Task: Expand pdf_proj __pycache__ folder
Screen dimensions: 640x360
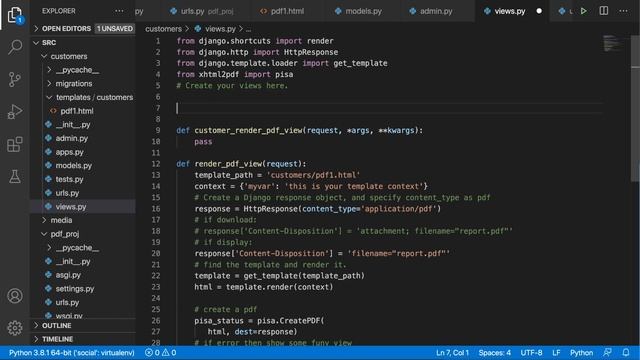Action: 77,248
